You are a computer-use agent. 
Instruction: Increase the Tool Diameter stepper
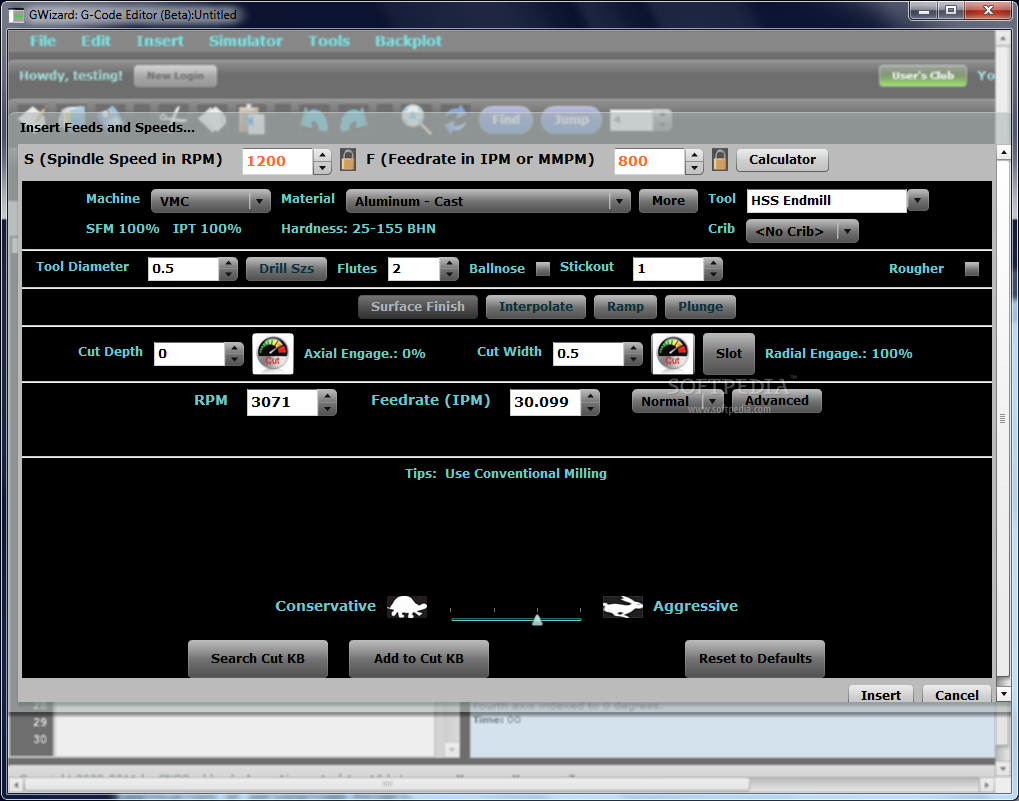click(x=228, y=263)
